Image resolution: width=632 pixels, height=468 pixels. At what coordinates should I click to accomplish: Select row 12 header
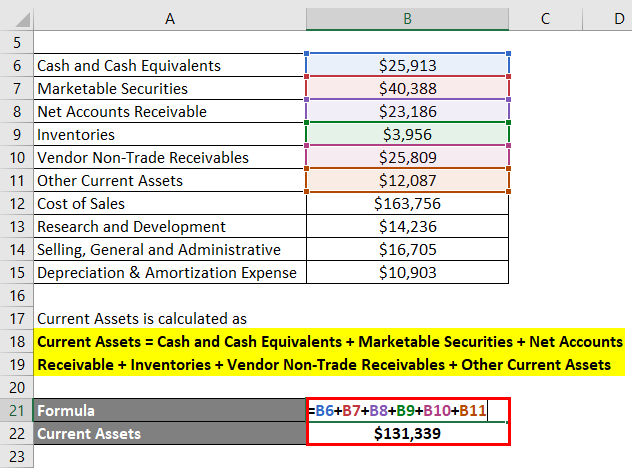(17, 203)
